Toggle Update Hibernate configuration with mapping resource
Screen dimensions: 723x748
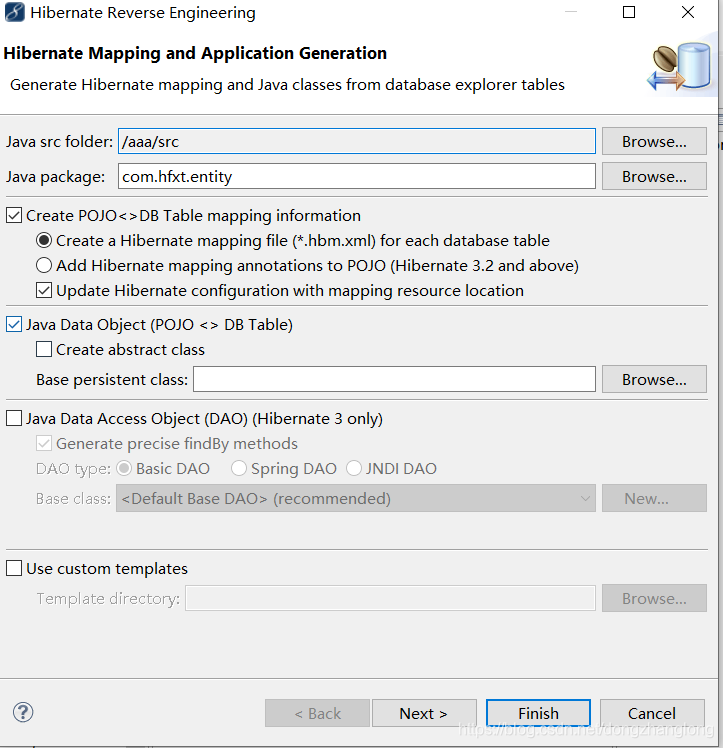[44, 291]
